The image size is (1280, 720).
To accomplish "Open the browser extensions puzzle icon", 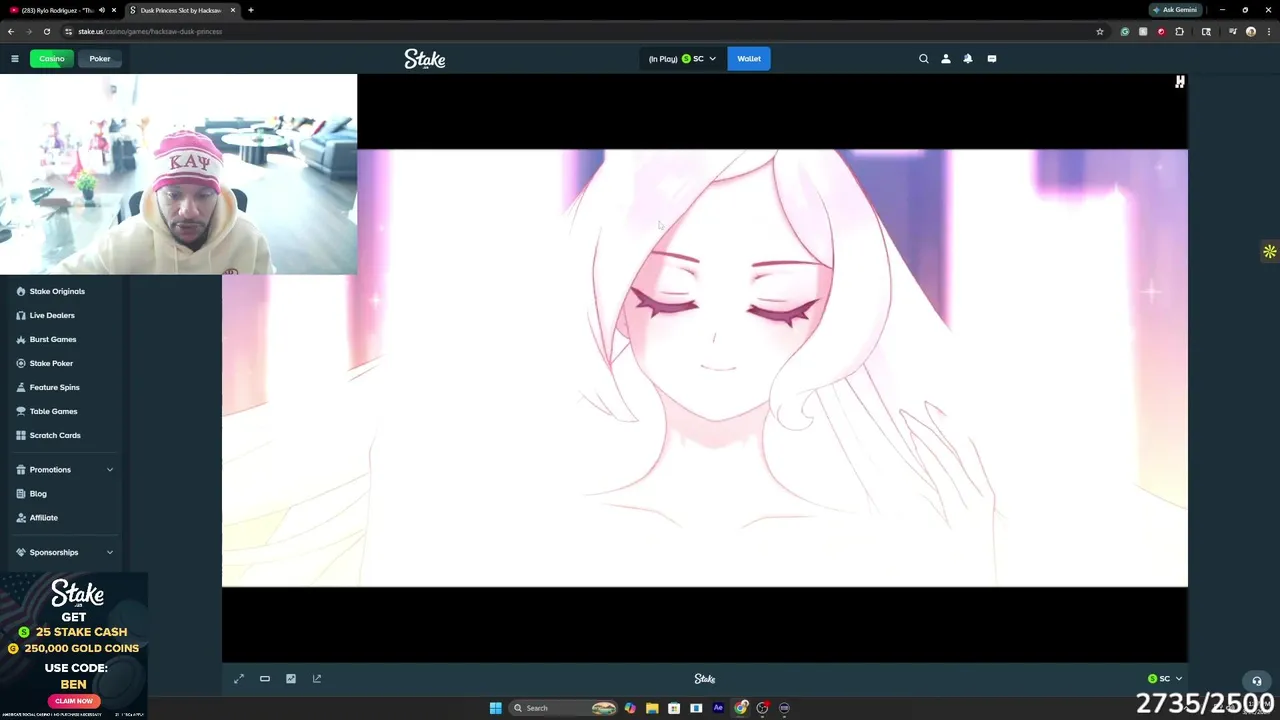I will pos(1179,31).
